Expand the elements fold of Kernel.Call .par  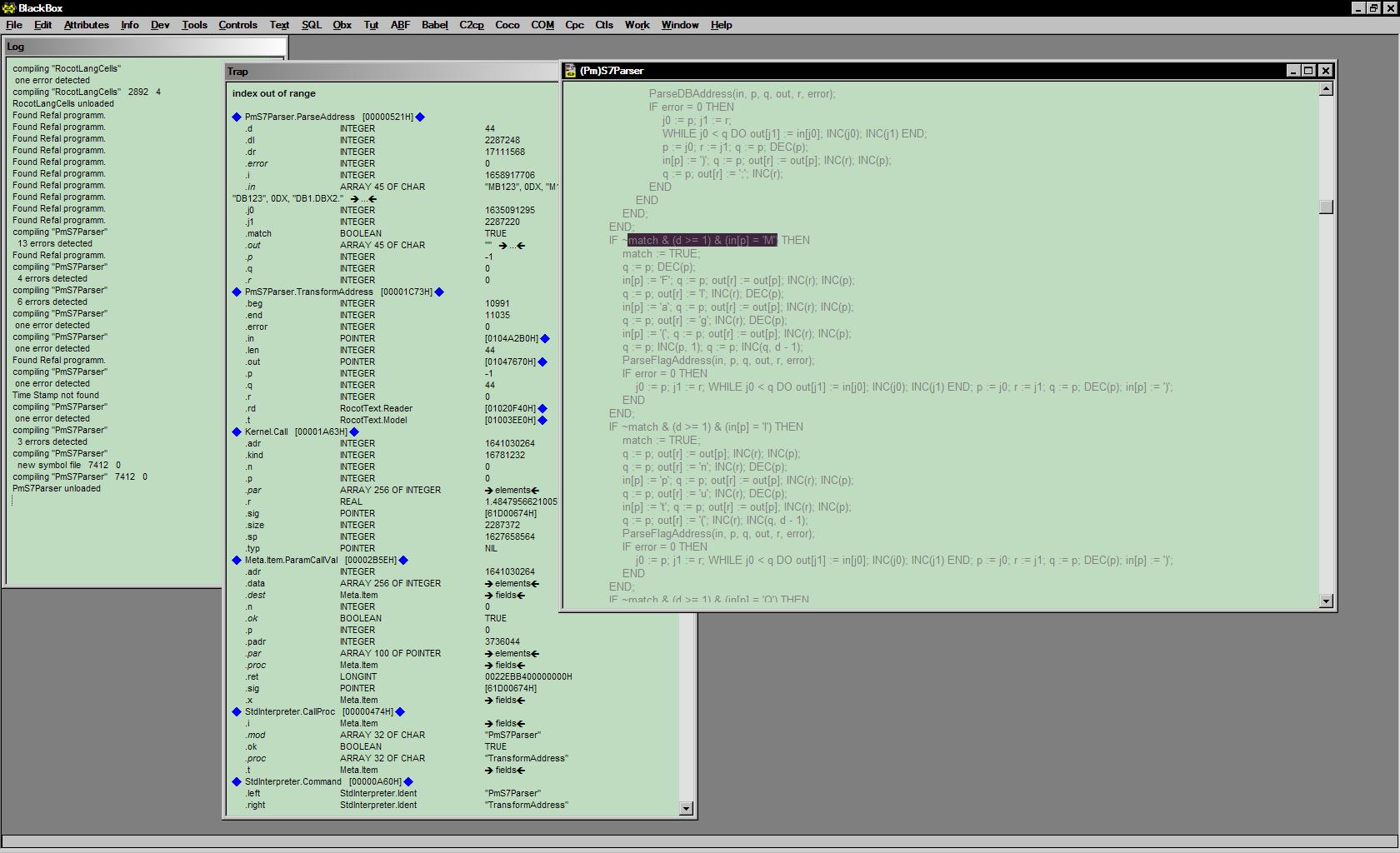click(x=489, y=491)
